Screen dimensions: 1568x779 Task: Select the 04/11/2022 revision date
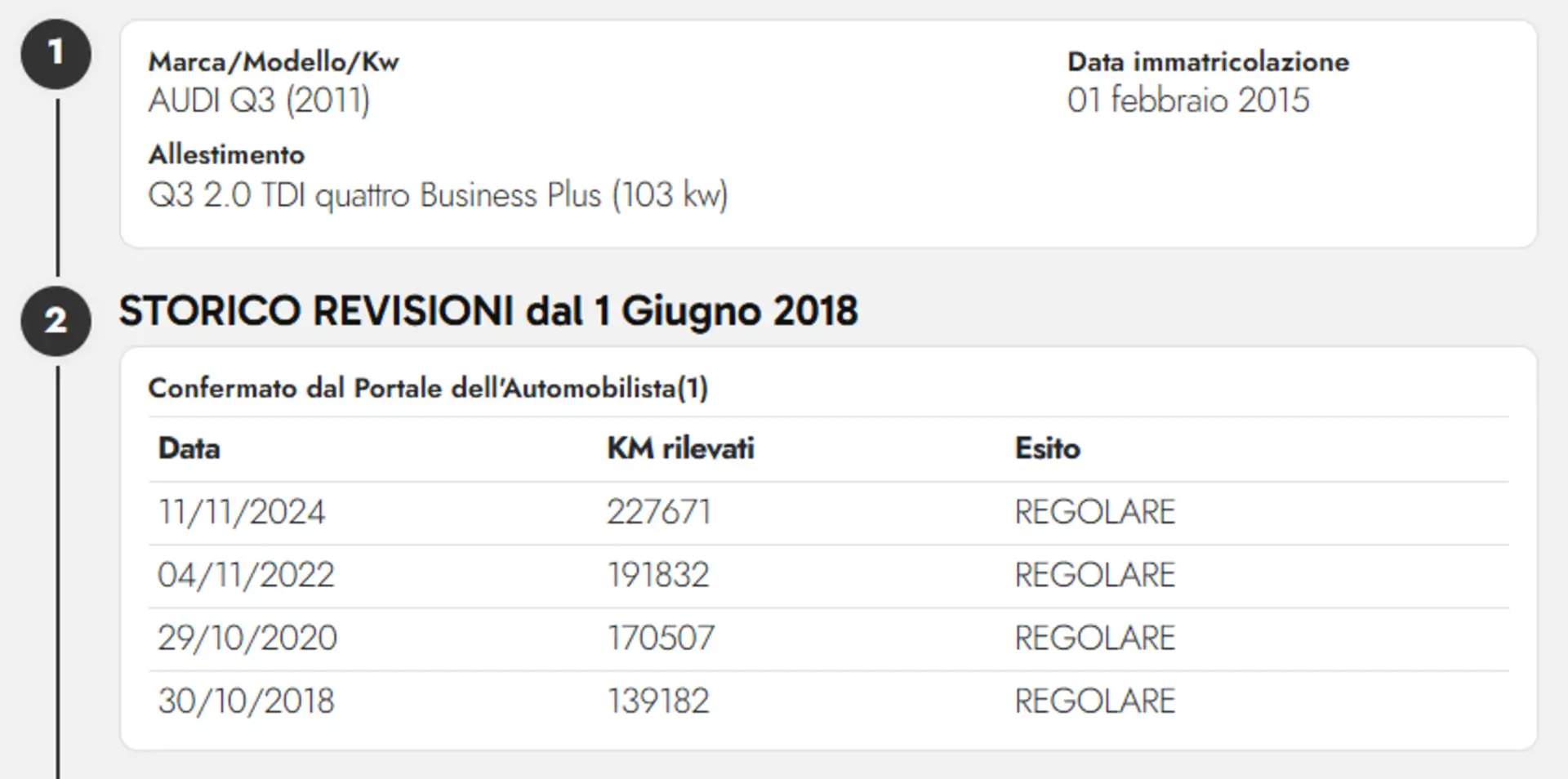246,575
